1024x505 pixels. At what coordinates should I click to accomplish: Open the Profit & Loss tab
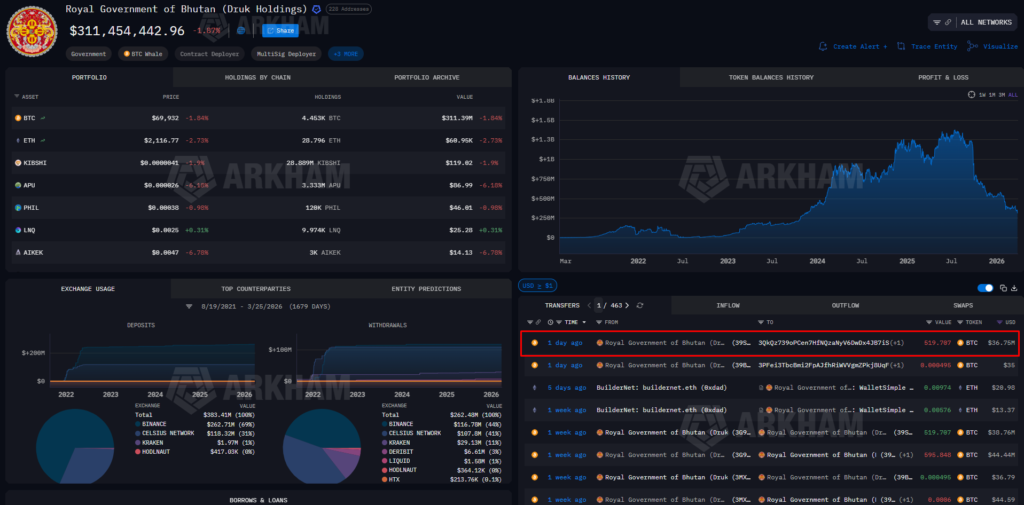pos(943,77)
